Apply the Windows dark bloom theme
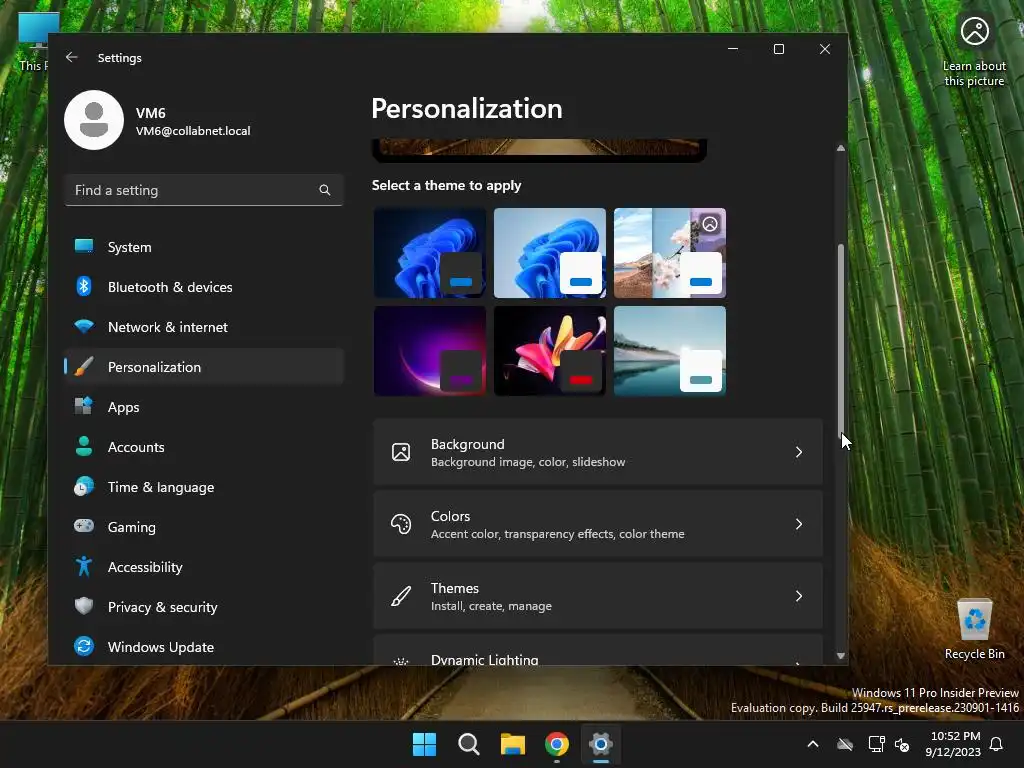Screen dimensions: 1024x768 click(430, 253)
